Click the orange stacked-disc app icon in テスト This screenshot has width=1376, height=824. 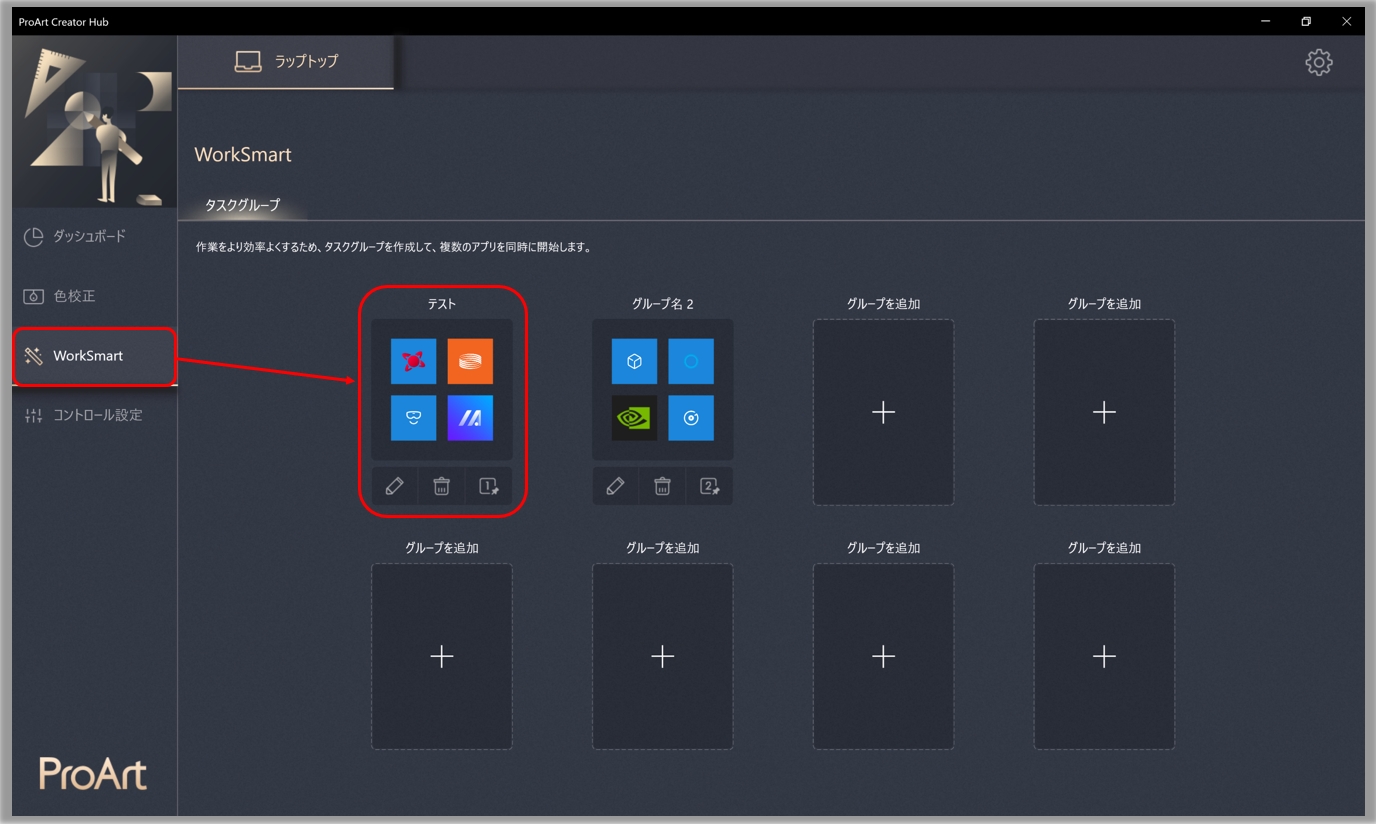point(470,362)
